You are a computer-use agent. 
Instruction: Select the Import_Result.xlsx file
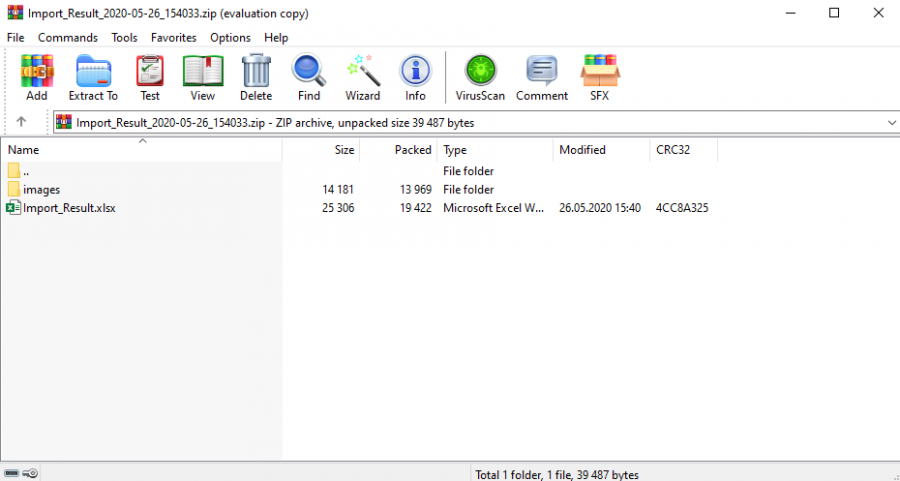tap(69, 208)
